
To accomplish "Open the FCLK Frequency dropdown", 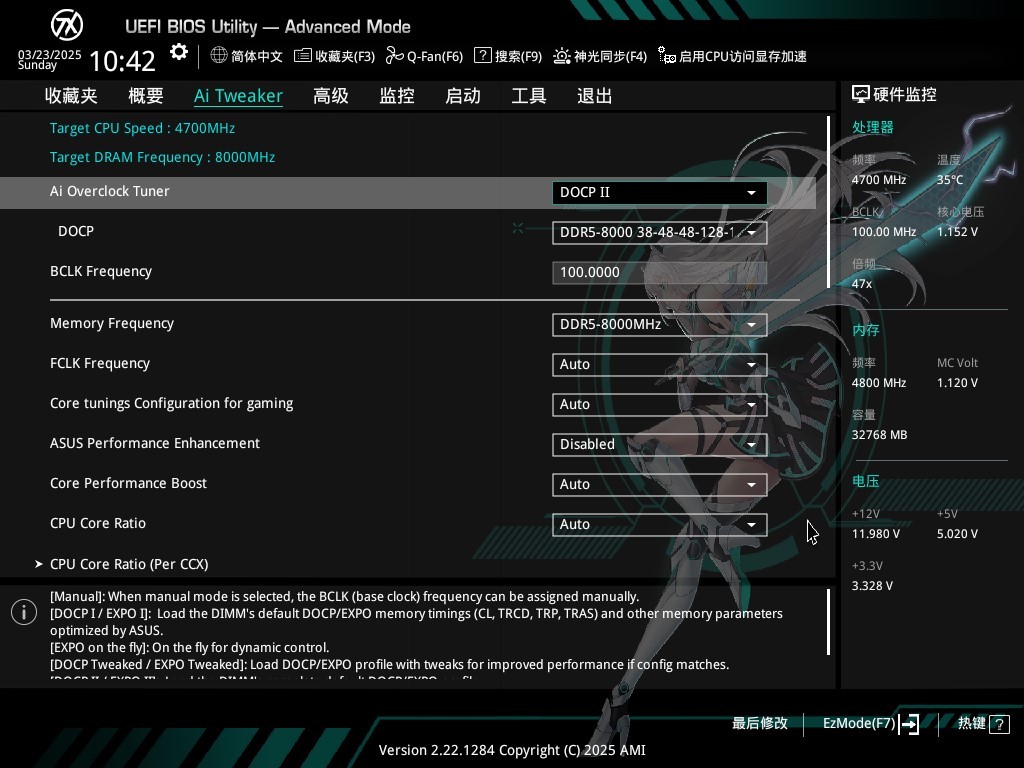I will (x=660, y=364).
